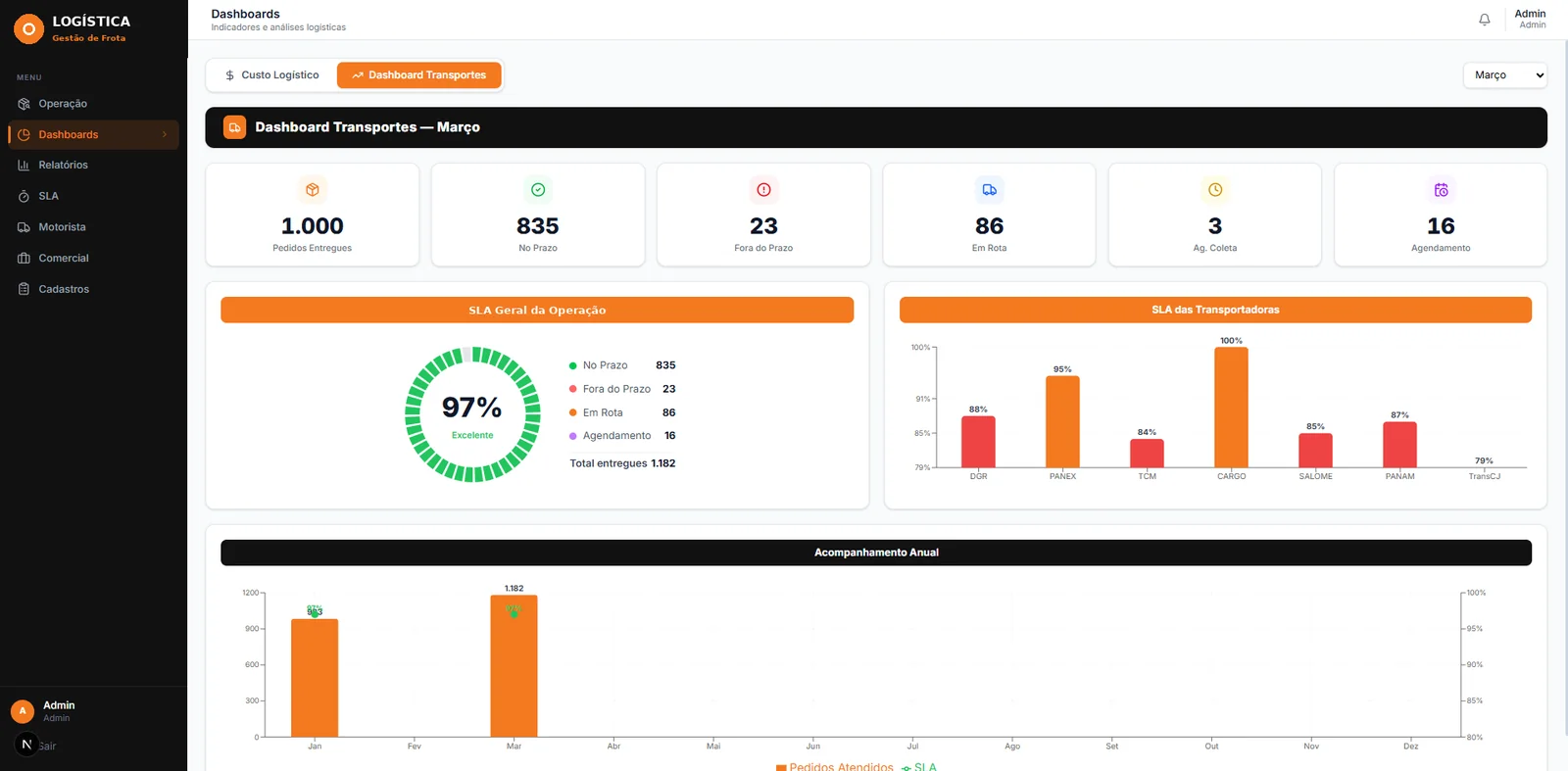Image resolution: width=1568 pixels, height=771 pixels.
Task: Switch to the Custo Logístico tab
Action: point(271,75)
